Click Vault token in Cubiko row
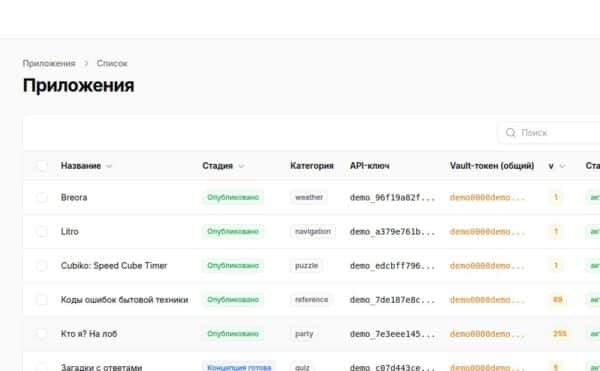This screenshot has height=371, width=600. [x=487, y=265]
